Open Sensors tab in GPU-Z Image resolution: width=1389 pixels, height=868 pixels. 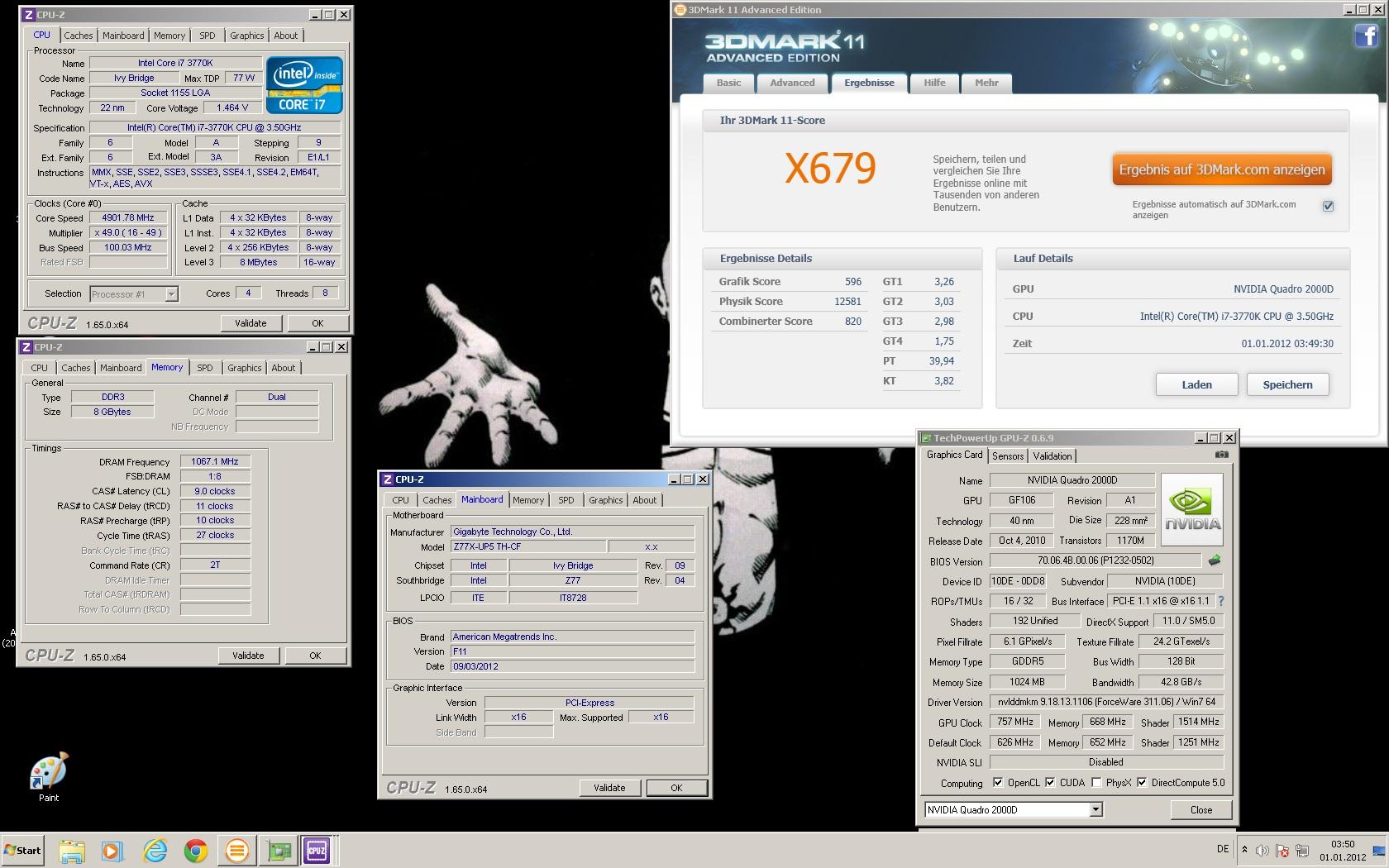coord(1007,456)
